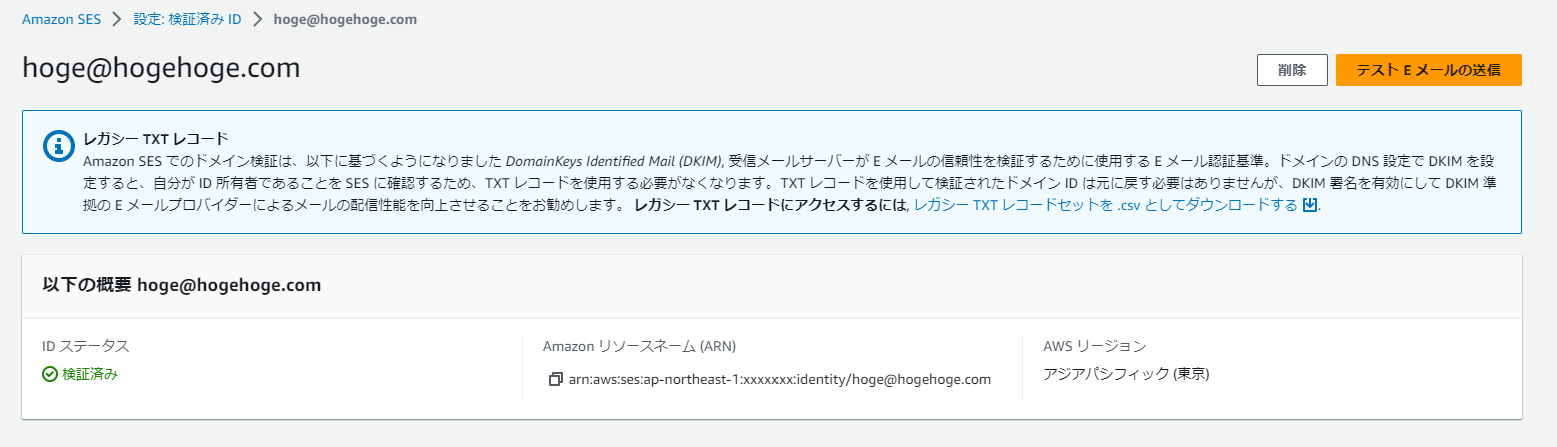
Task: Click the テスト E メールの送信 button
Action: (x=1428, y=70)
